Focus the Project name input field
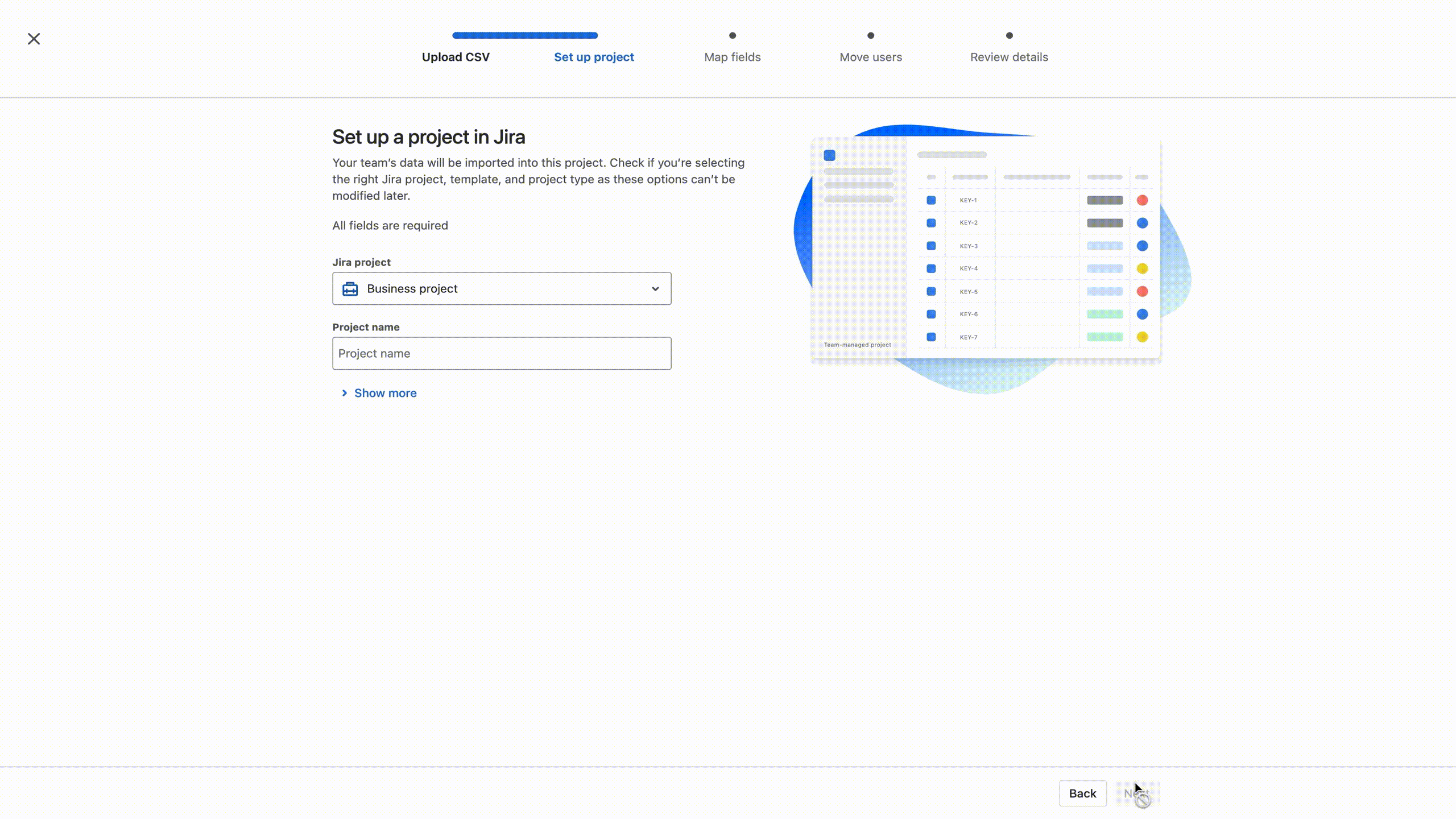This screenshot has width=1456, height=819. point(502,353)
